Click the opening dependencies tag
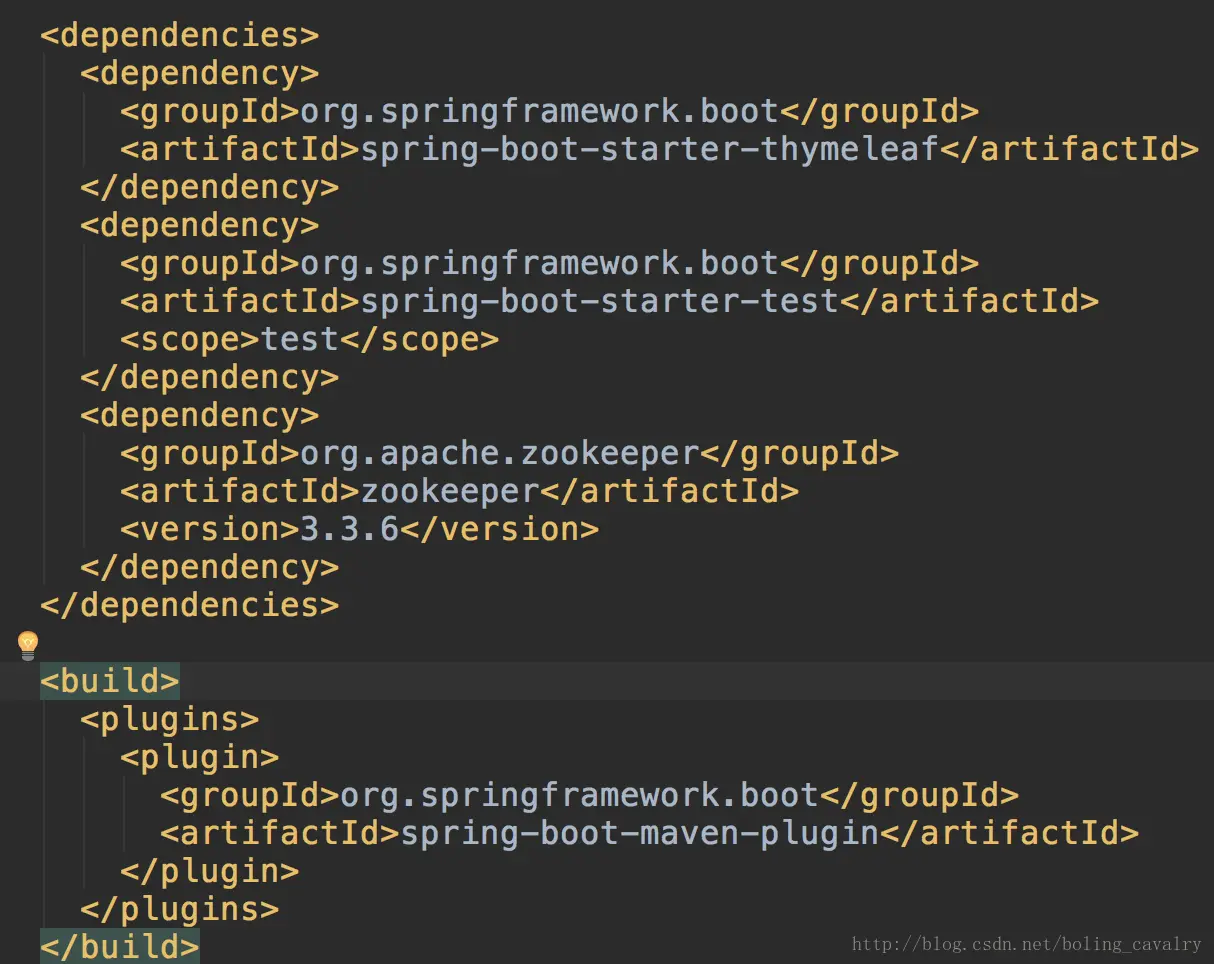 point(180,35)
